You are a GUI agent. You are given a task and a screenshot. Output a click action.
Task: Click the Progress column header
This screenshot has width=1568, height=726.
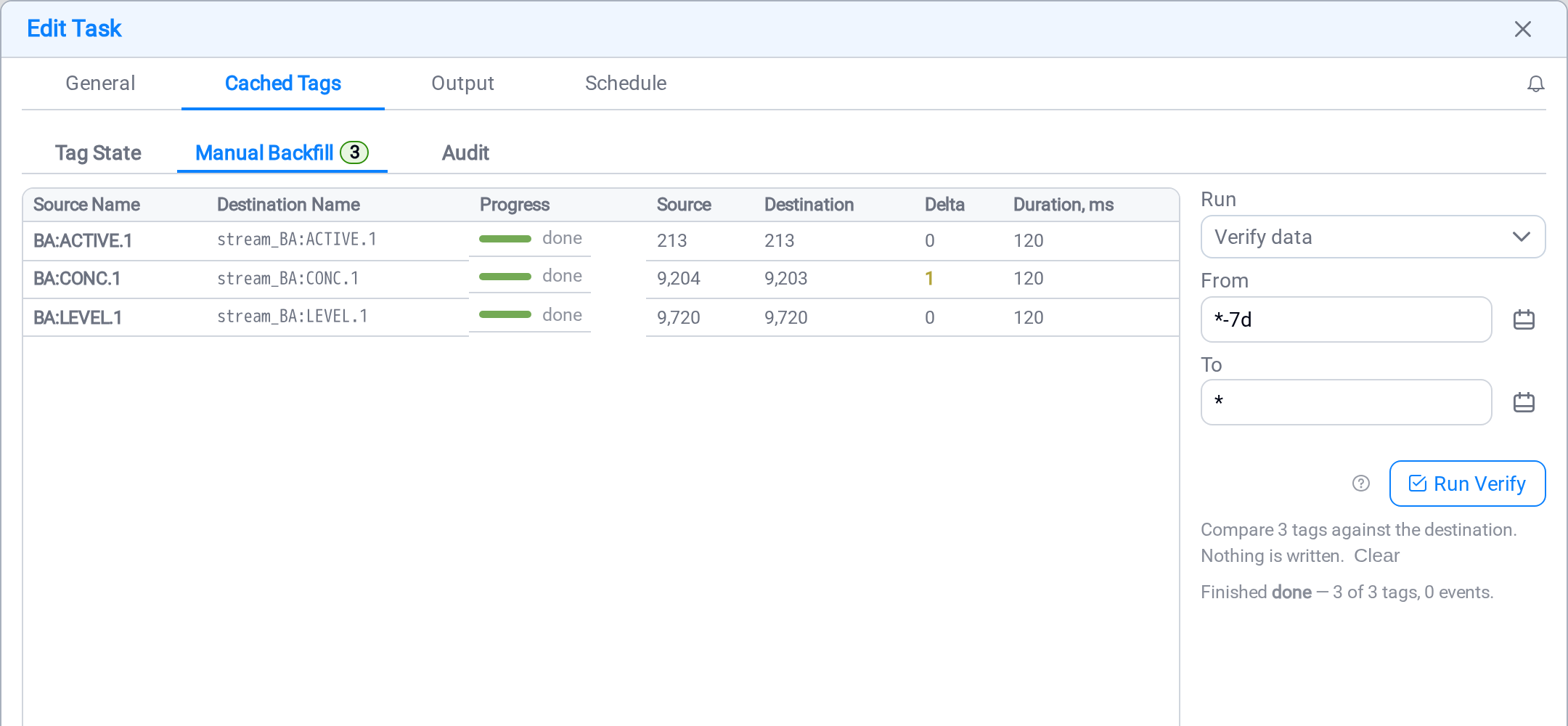point(515,205)
